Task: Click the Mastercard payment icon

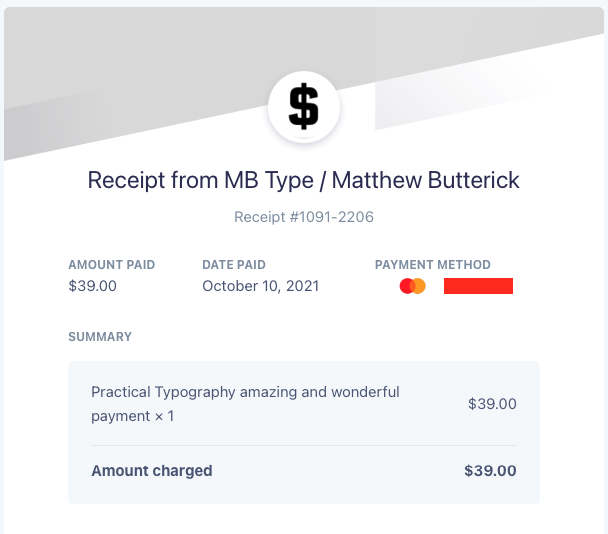Action: (413, 286)
